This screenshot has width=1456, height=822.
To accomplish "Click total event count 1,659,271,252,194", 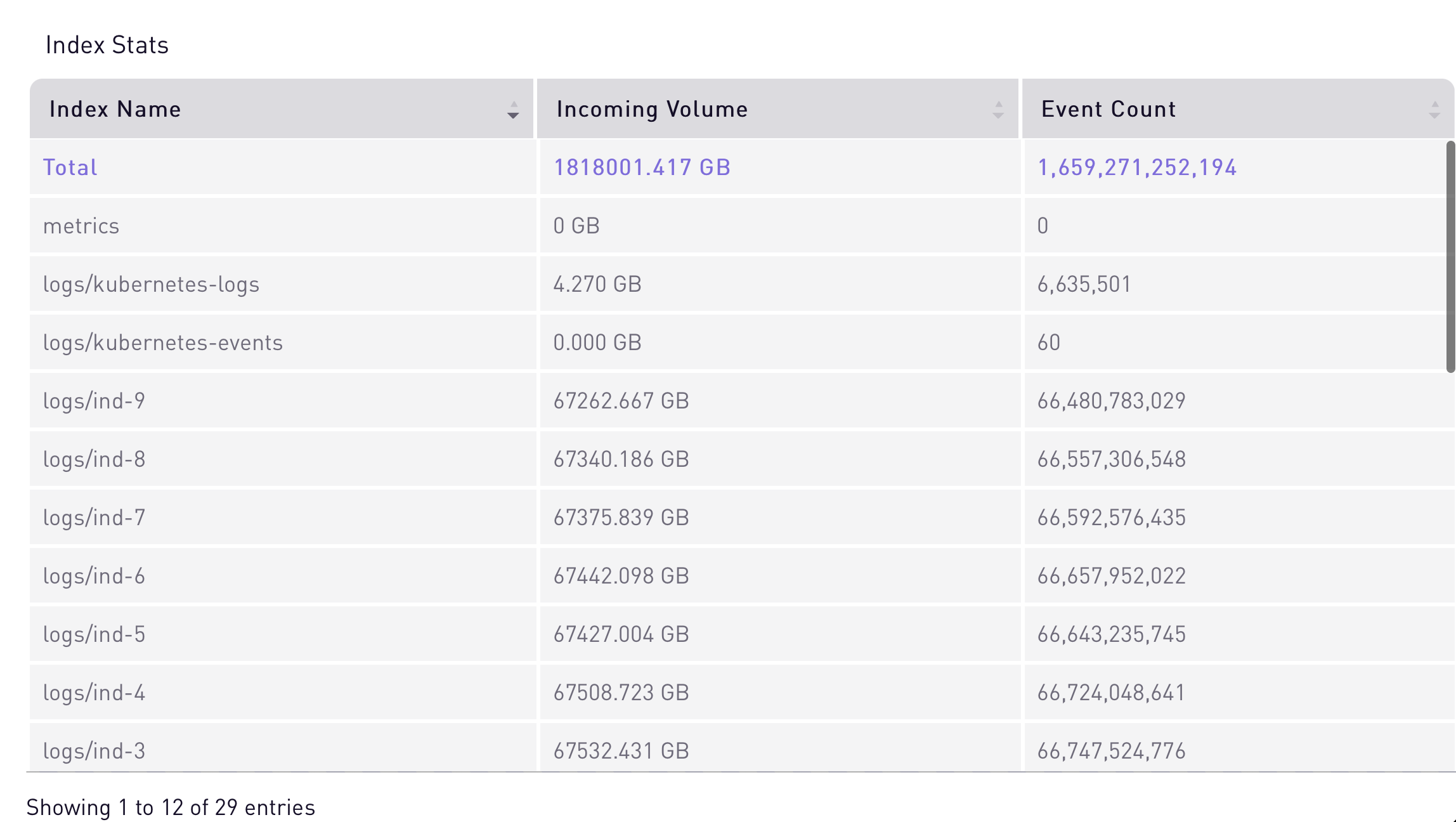I will click(x=1136, y=167).
